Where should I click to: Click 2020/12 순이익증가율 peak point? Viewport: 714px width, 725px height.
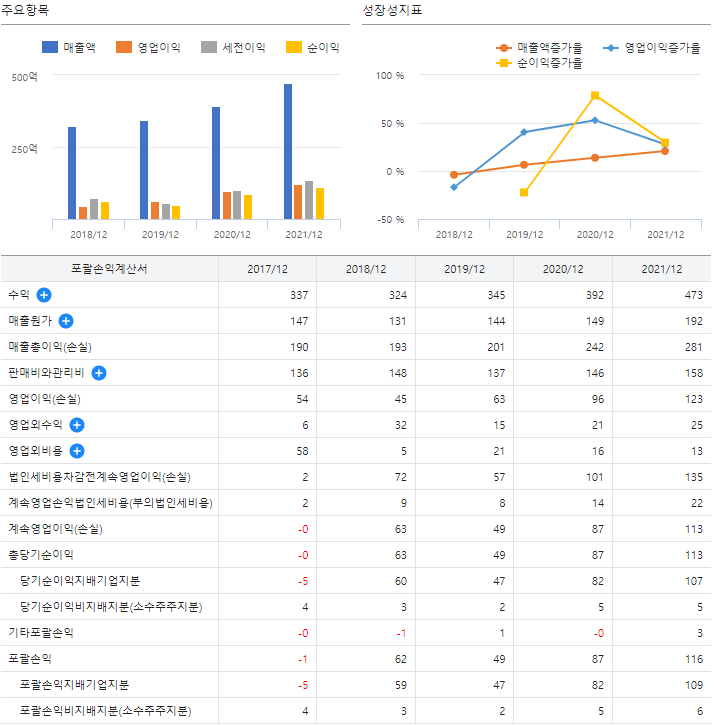click(595, 95)
